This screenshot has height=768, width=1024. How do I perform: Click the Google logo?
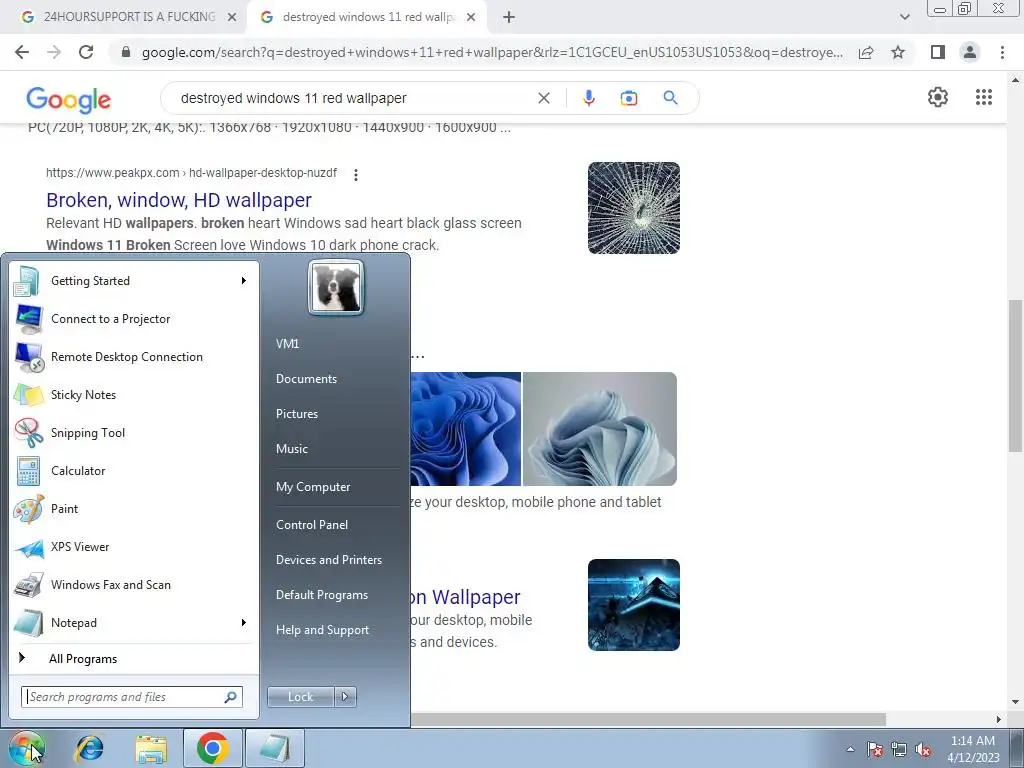[x=69, y=99]
